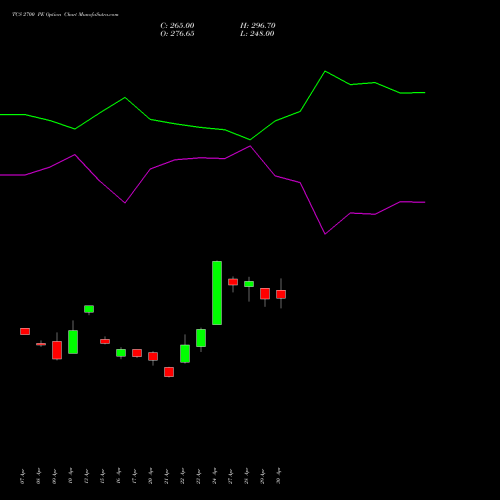Click the 30 Apr date axis label

278,476
